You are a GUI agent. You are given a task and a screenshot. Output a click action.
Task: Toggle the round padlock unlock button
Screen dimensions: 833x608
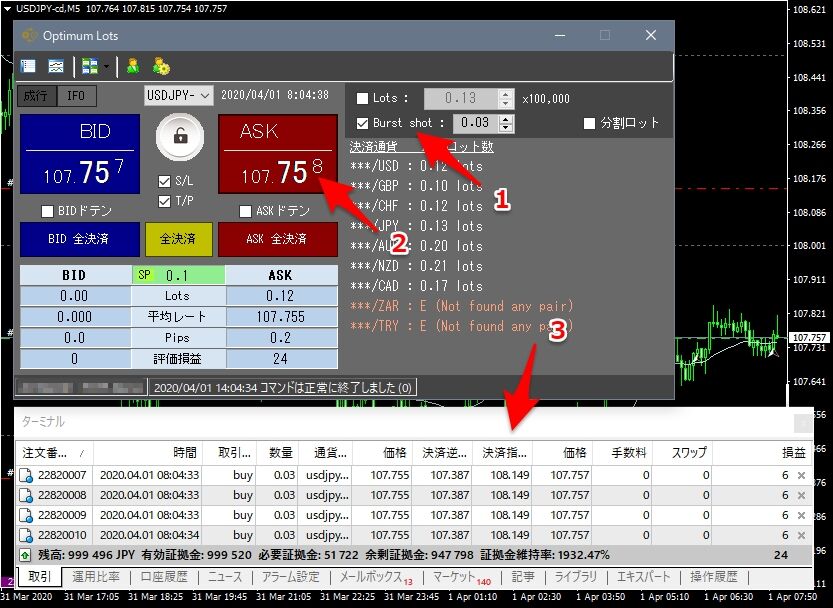180,137
